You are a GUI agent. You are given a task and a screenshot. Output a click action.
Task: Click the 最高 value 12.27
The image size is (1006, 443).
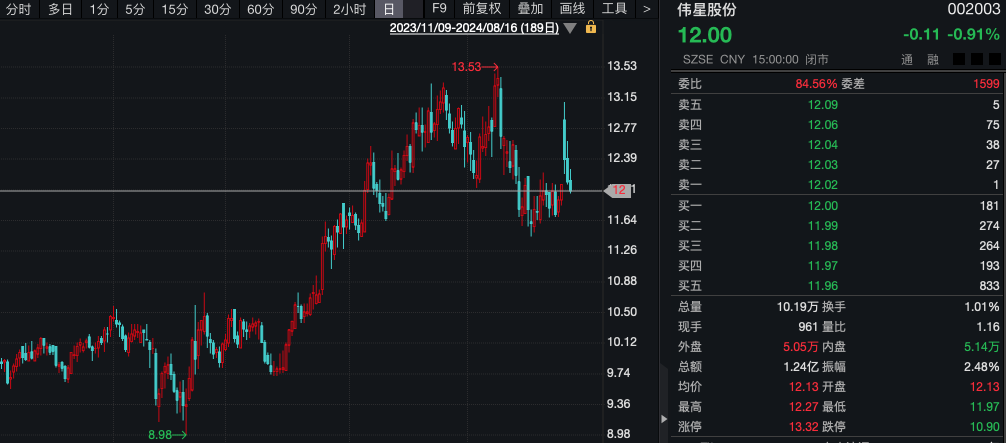tap(804, 406)
